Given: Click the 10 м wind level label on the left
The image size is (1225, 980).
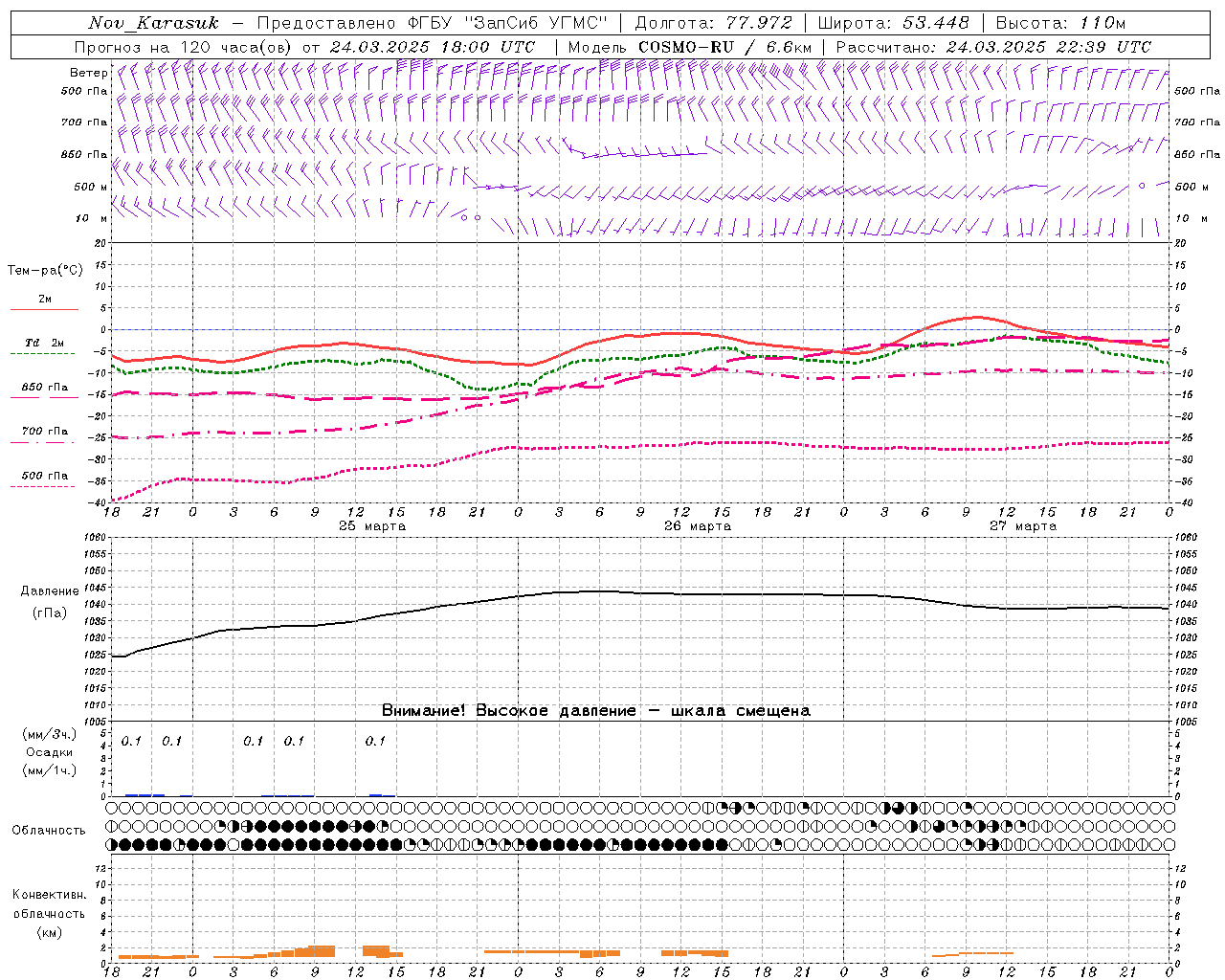Looking at the screenshot, I should pyautogui.click(x=92, y=218).
